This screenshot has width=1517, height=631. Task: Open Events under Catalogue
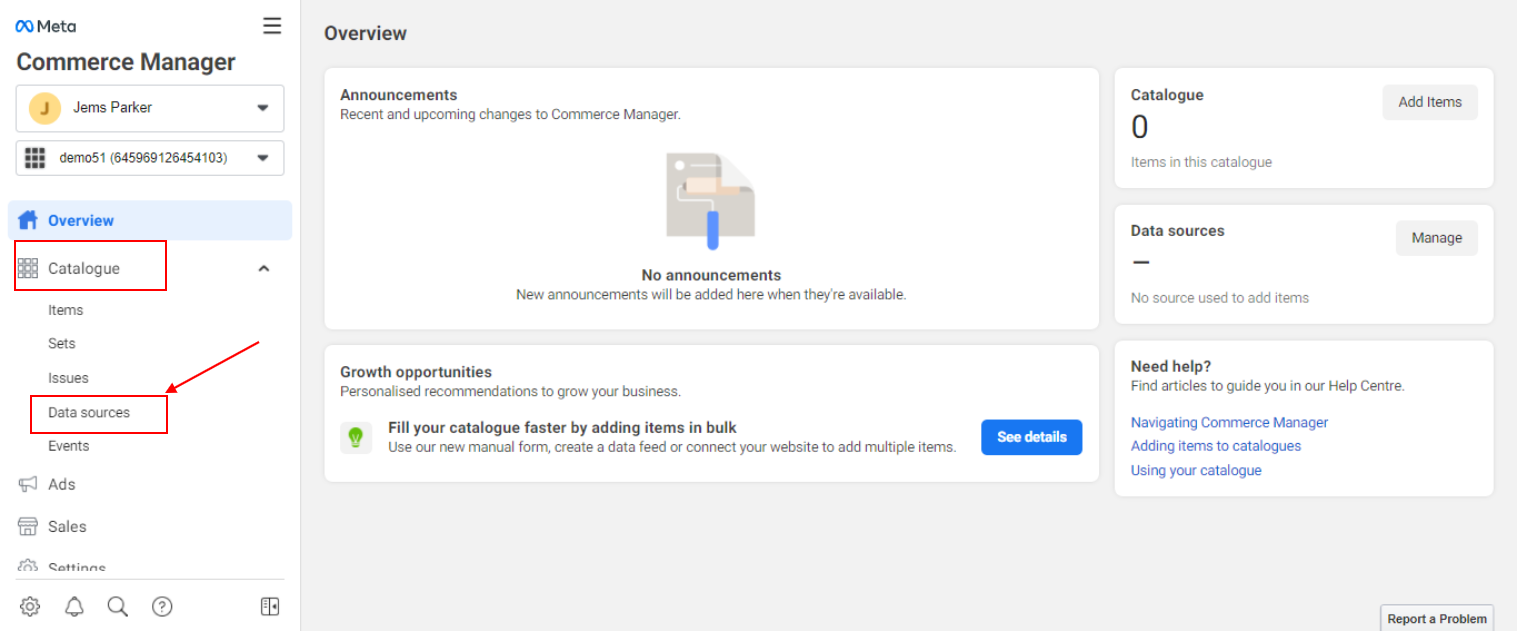[69, 446]
